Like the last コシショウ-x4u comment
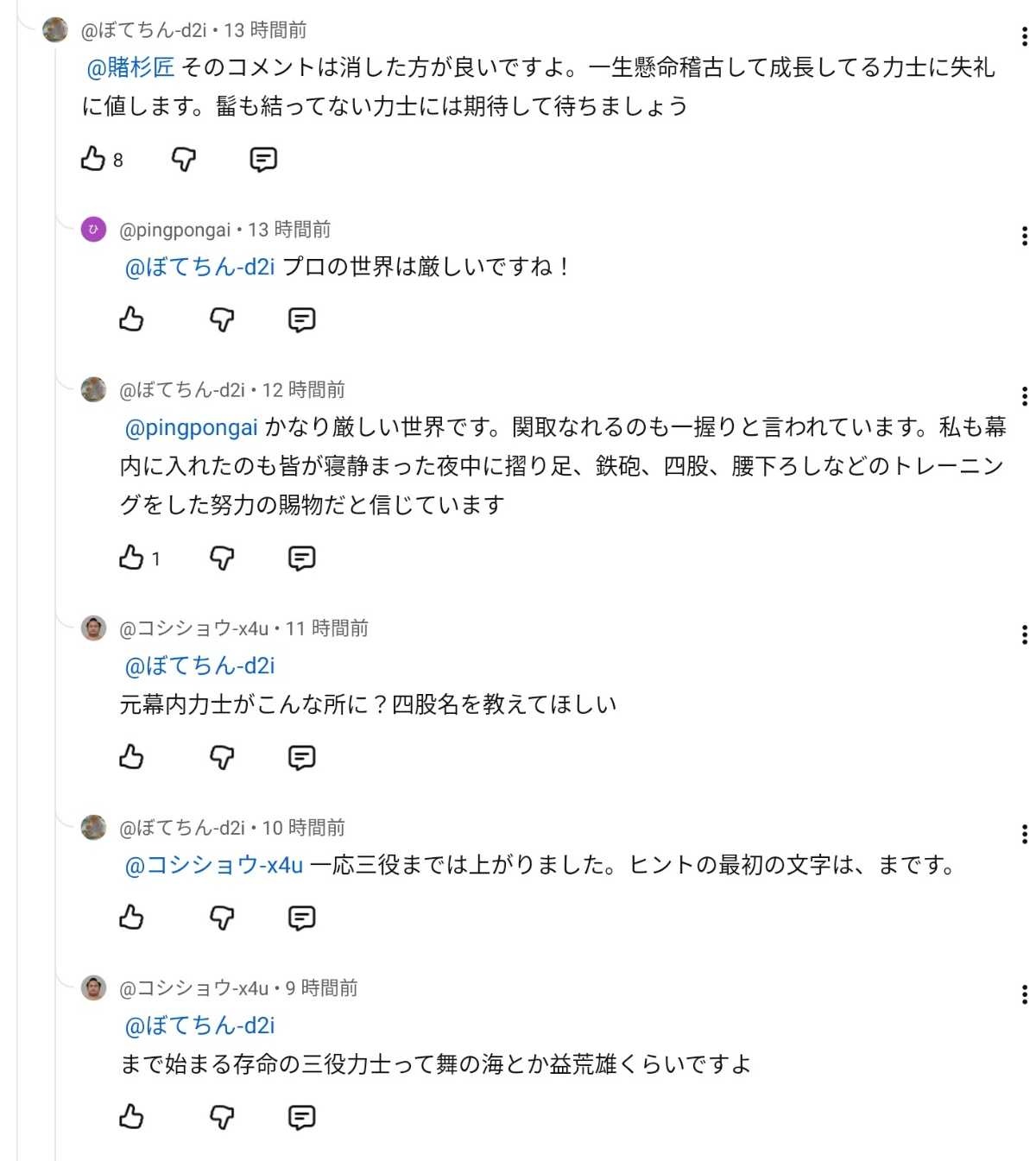1036x1161 pixels. [131, 1117]
